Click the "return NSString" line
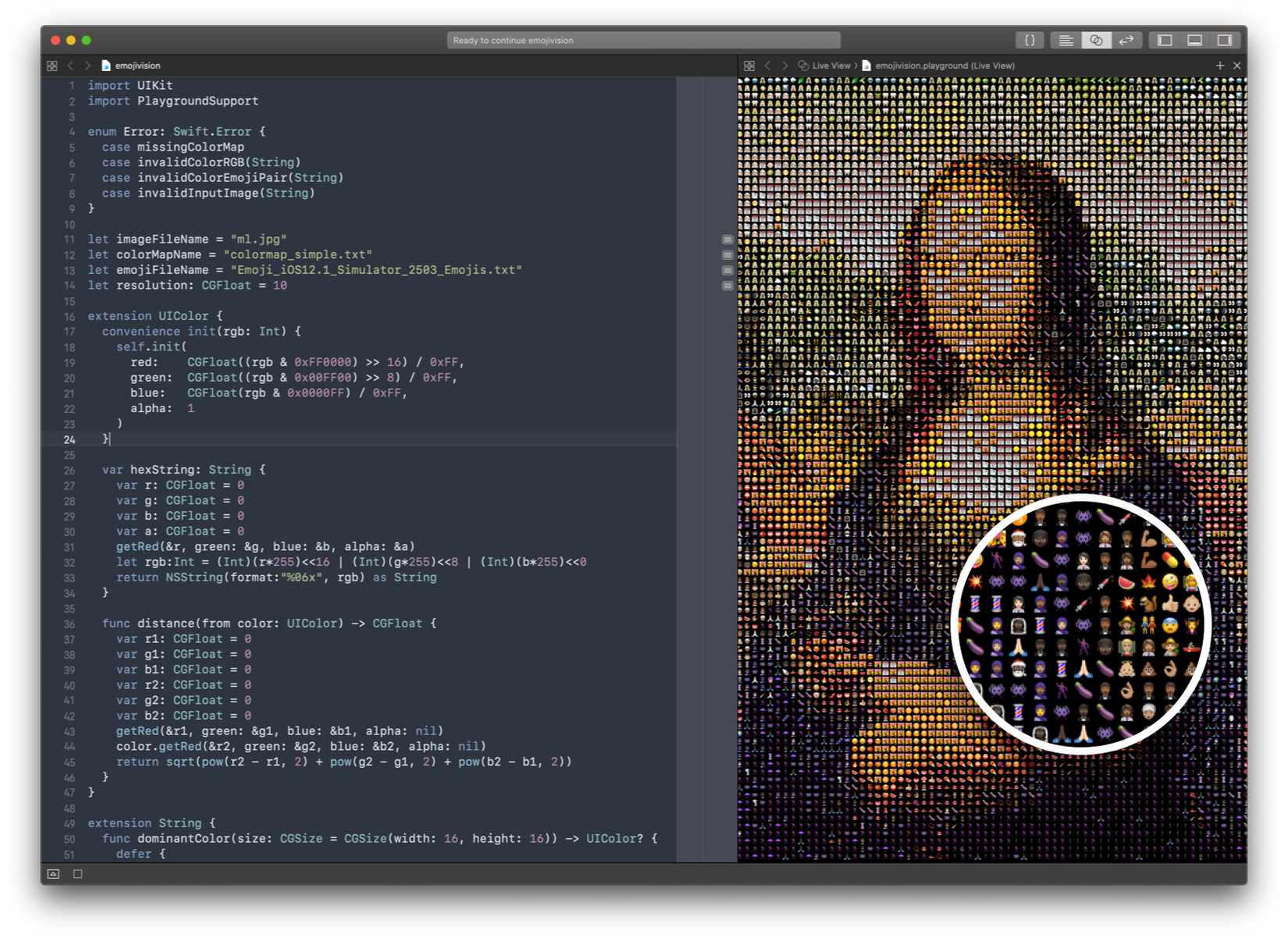Viewport: 1288px width, 938px height. click(x=276, y=577)
